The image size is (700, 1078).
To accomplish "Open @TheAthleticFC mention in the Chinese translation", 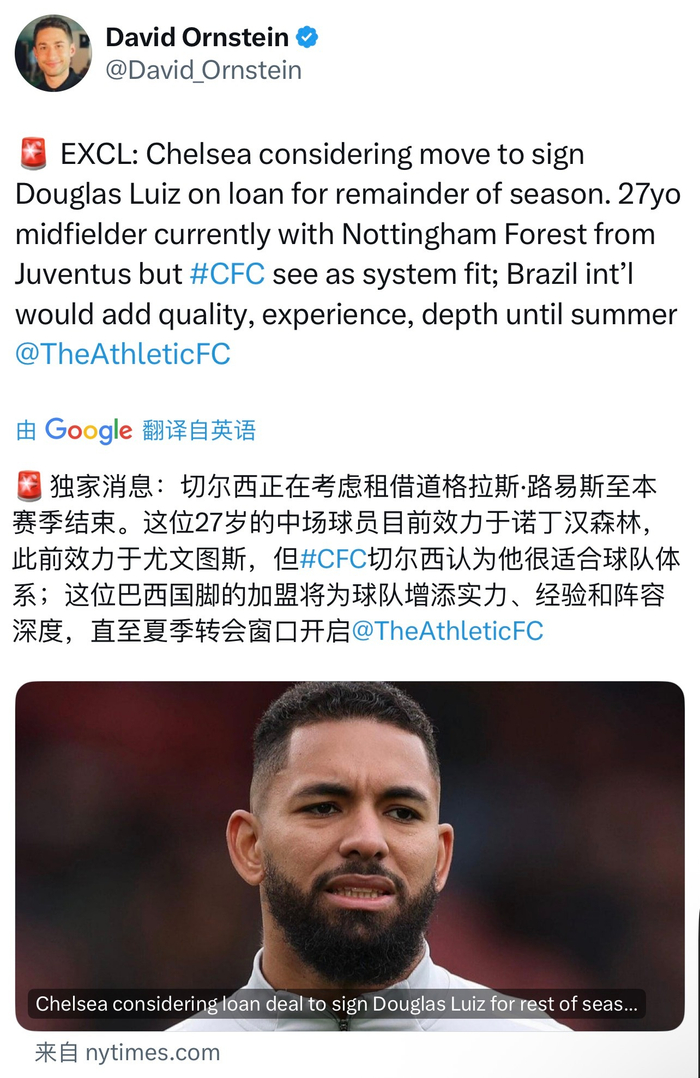I will 446,631.
